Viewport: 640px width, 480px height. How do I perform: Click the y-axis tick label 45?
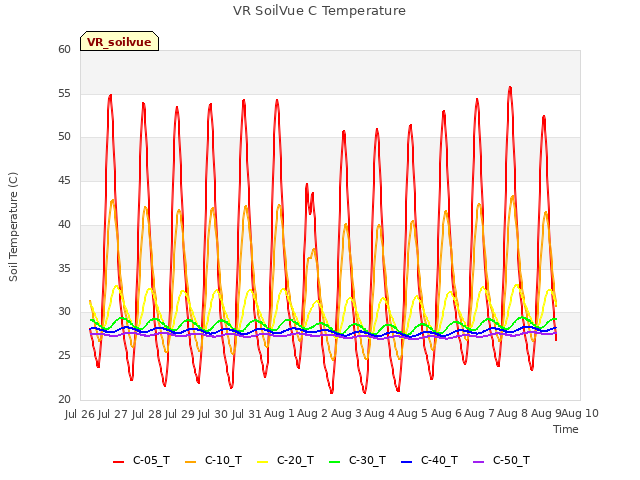coord(64,180)
